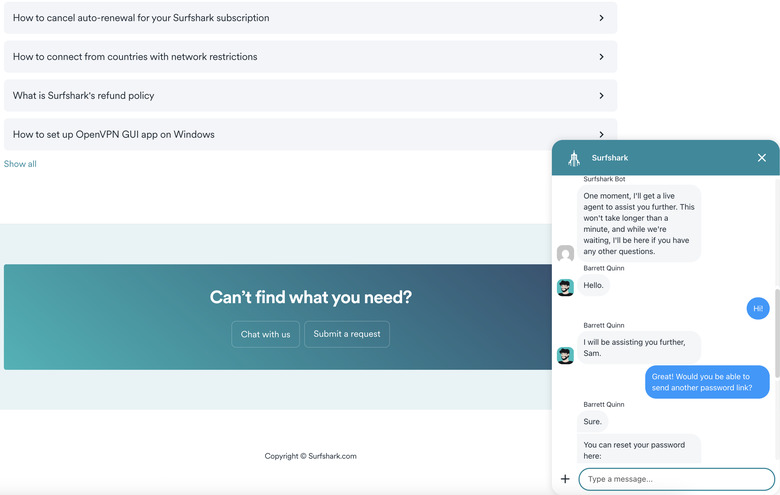The image size is (780, 495).
Task: Click the chevron on the network restrictions article
Action: coord(601,57)
